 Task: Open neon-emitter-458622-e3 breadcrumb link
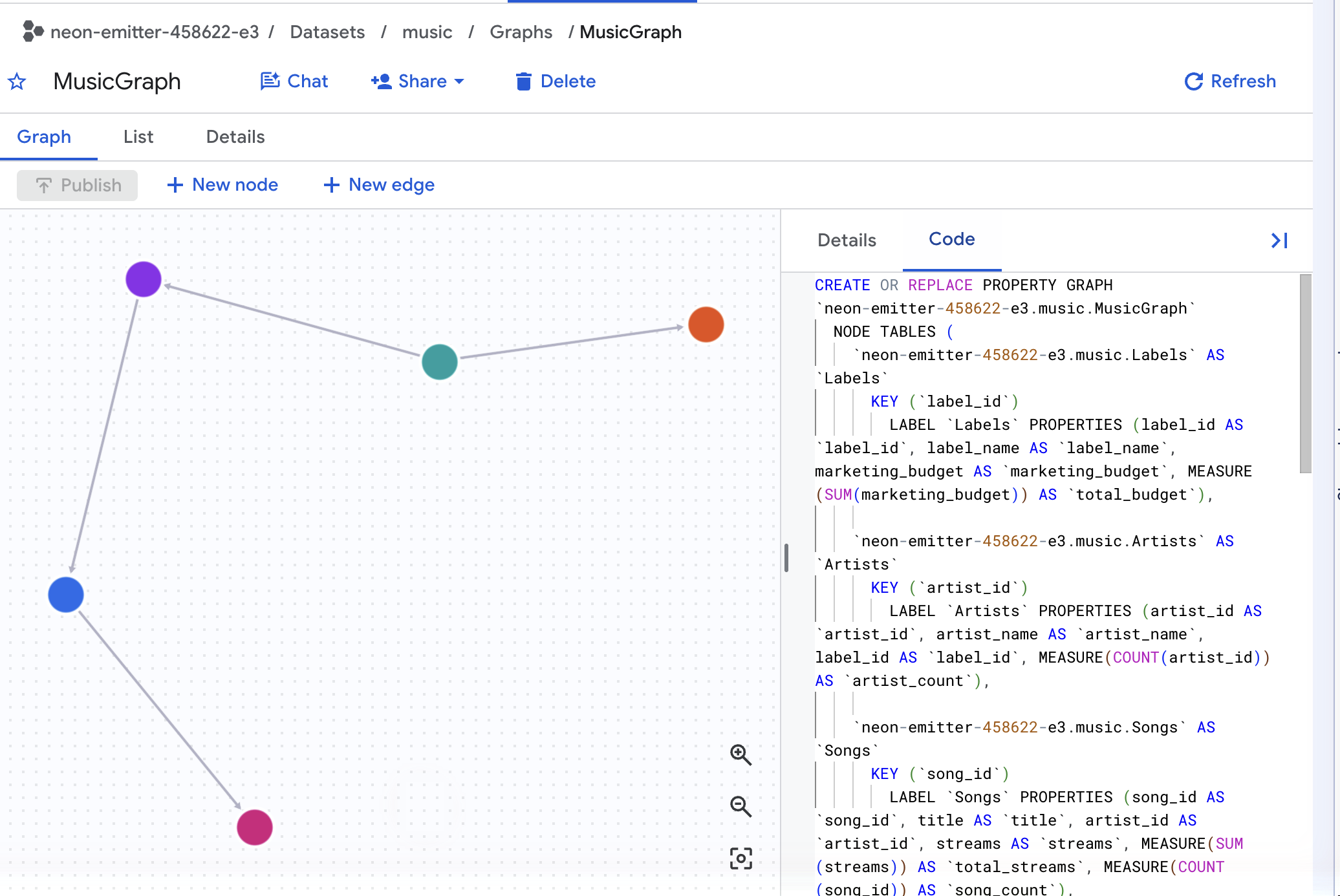(155, 32)
